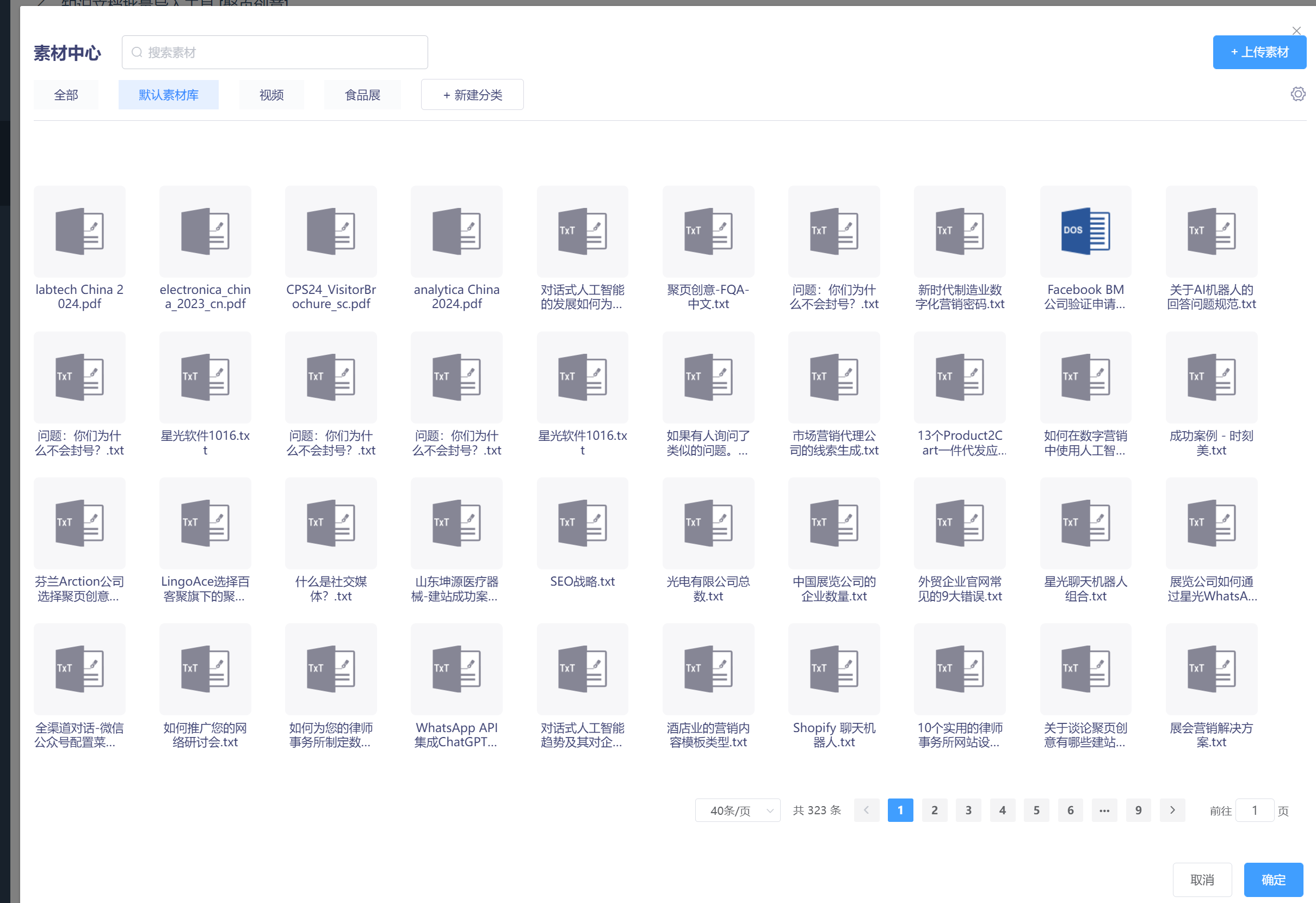
Task: Select the 新时代制造业数字化营销密码.txt icon
Action: pos(960,231)
